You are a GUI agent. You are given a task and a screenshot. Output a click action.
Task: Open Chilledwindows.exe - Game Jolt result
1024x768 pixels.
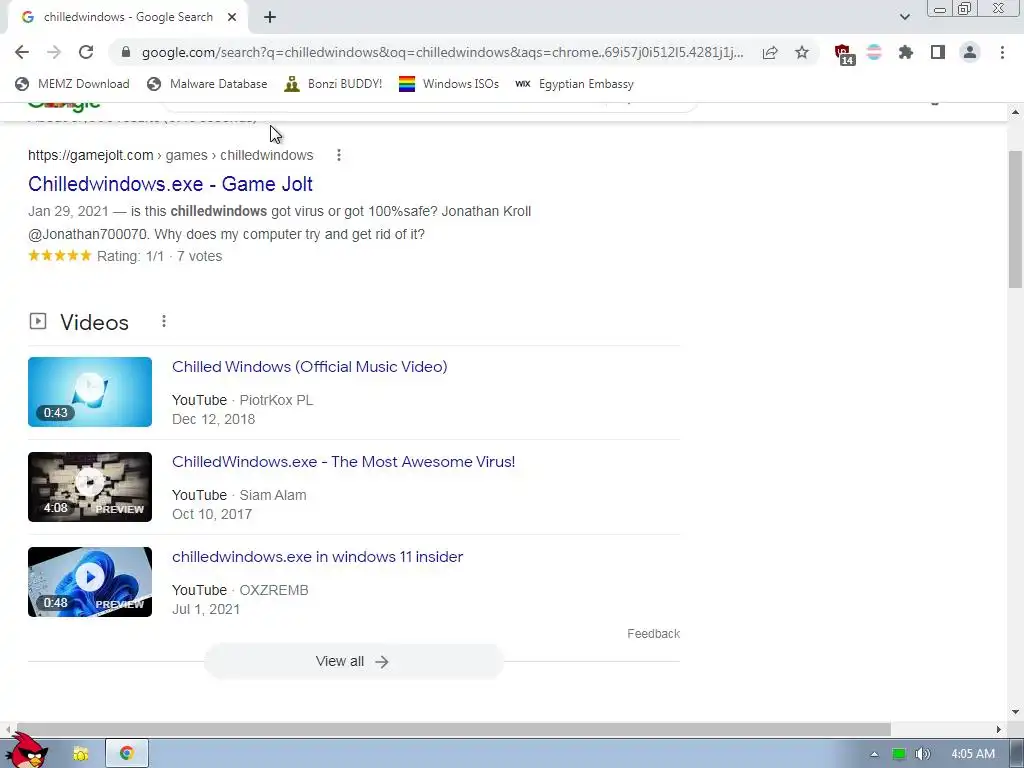pyautogui.click(x=170, y=184)
